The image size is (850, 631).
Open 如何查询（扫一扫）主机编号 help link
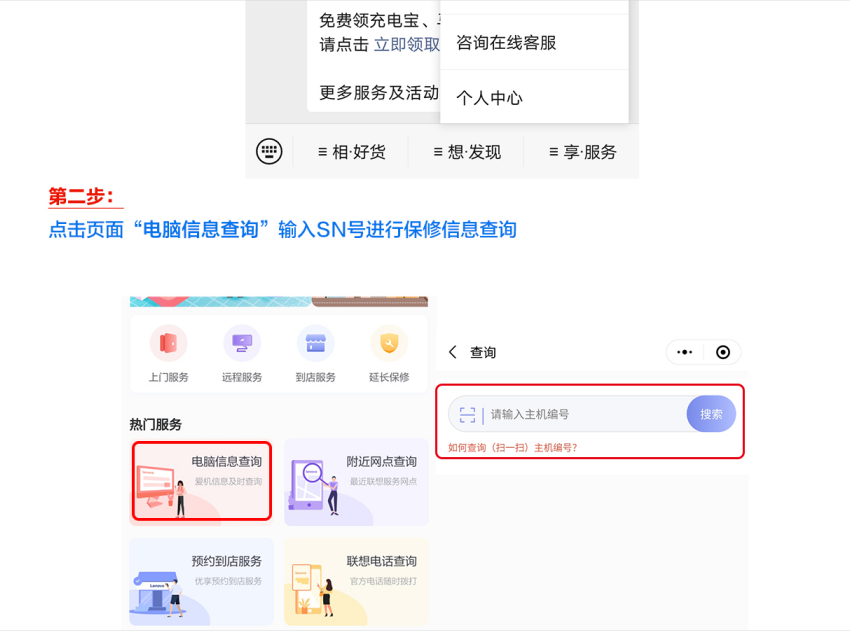(x=512, y=447)
